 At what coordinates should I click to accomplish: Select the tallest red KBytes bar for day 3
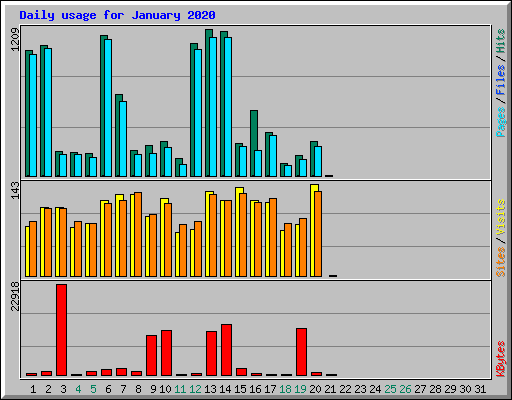(x=61, y=330)
